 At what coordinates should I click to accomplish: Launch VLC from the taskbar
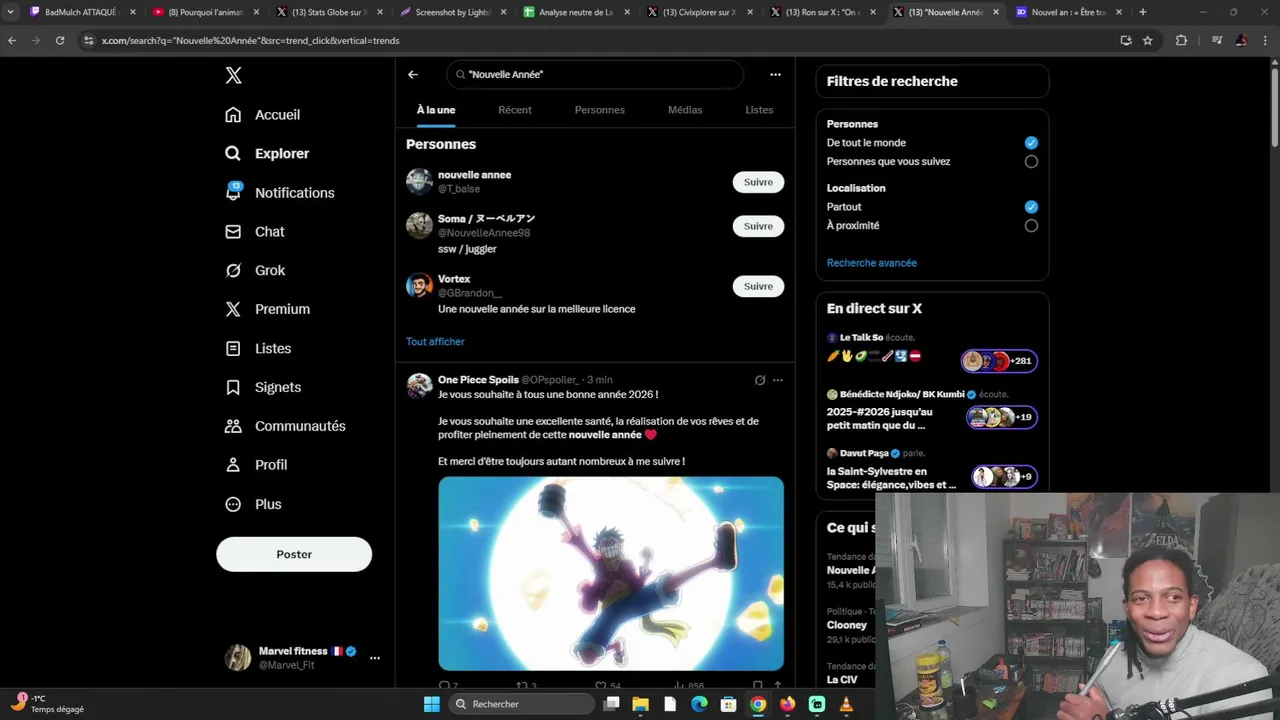click(847, 704)
